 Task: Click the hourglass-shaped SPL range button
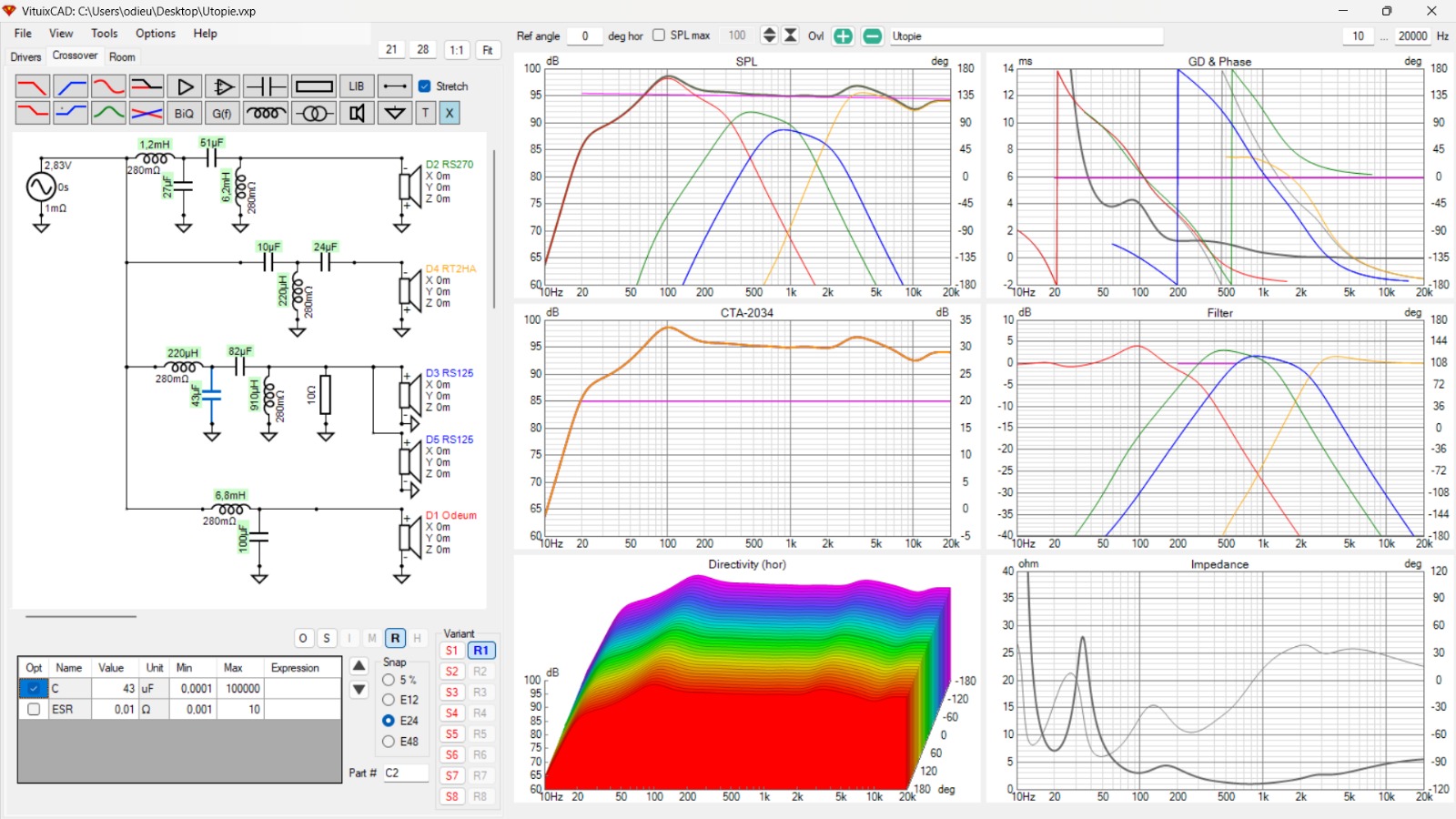pos(791,35)
